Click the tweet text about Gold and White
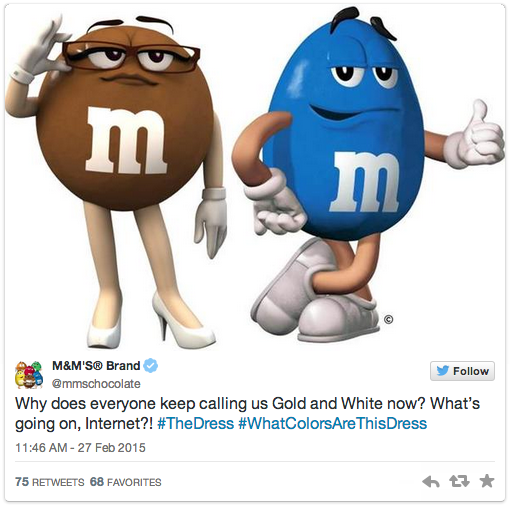 pos(247,413)
